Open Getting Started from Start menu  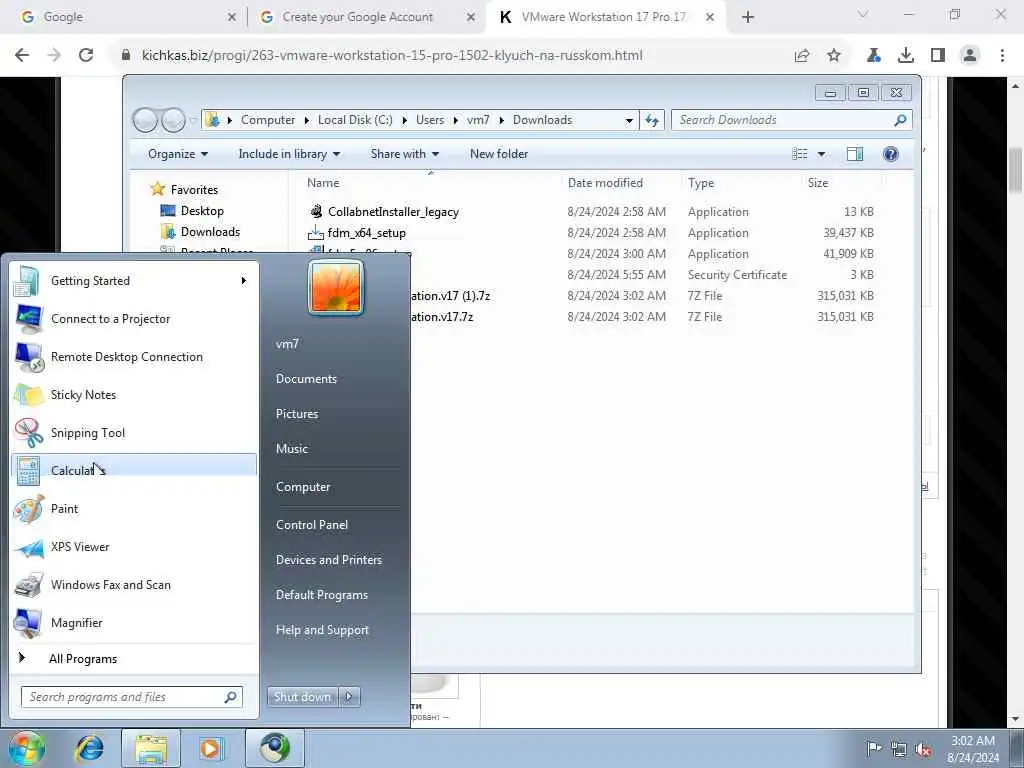click(x=134, y=281)
